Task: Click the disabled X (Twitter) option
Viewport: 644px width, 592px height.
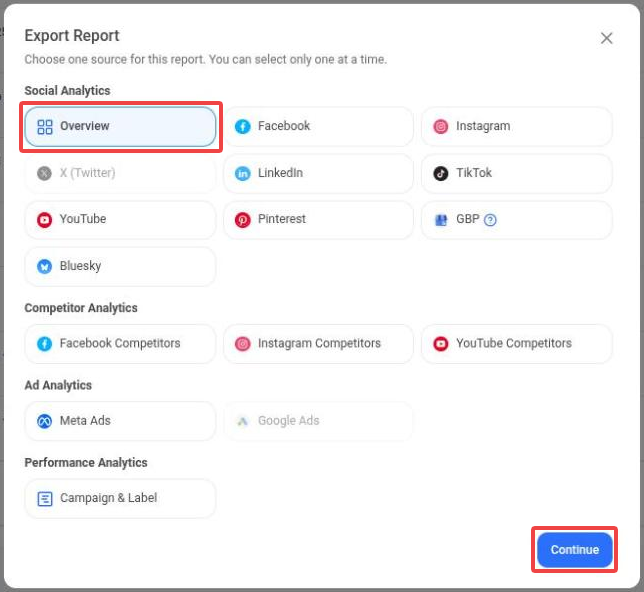Action: [120, 173]
